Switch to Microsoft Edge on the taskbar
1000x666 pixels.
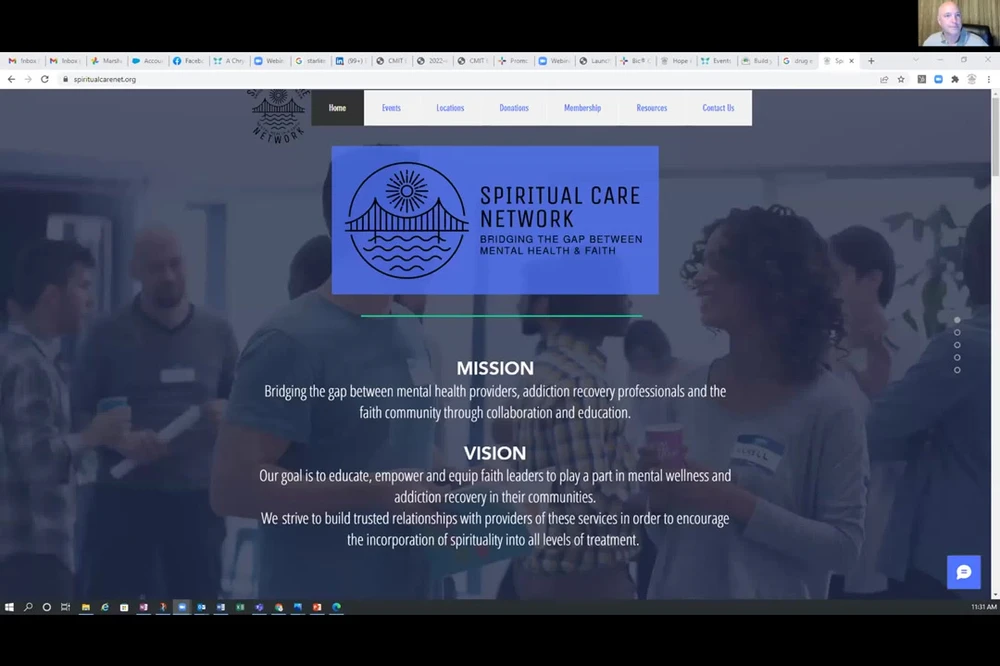tap(336, 607)
